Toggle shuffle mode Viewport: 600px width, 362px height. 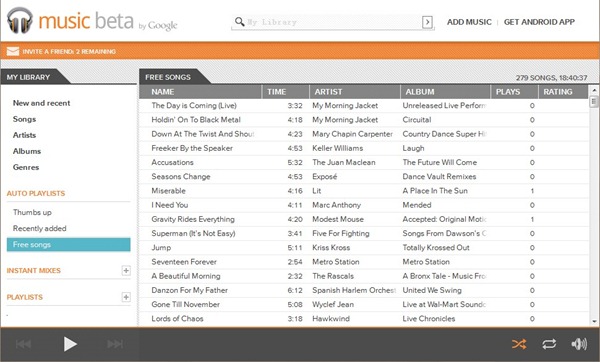[519, 344]
